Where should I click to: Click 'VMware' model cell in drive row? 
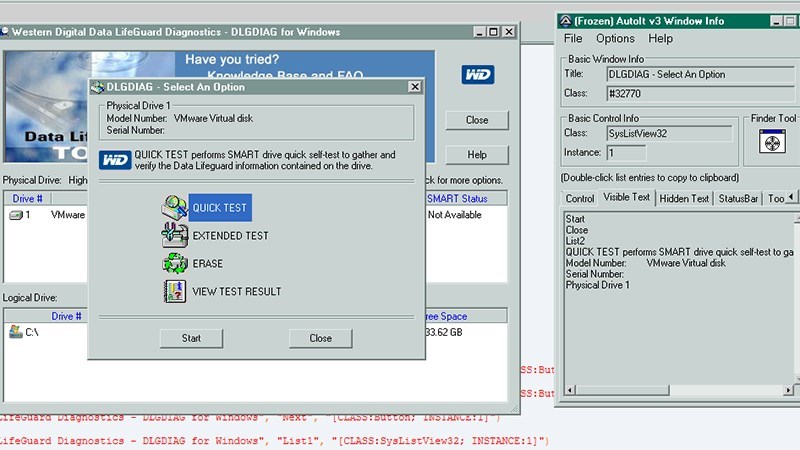click(x=68, y=215)
